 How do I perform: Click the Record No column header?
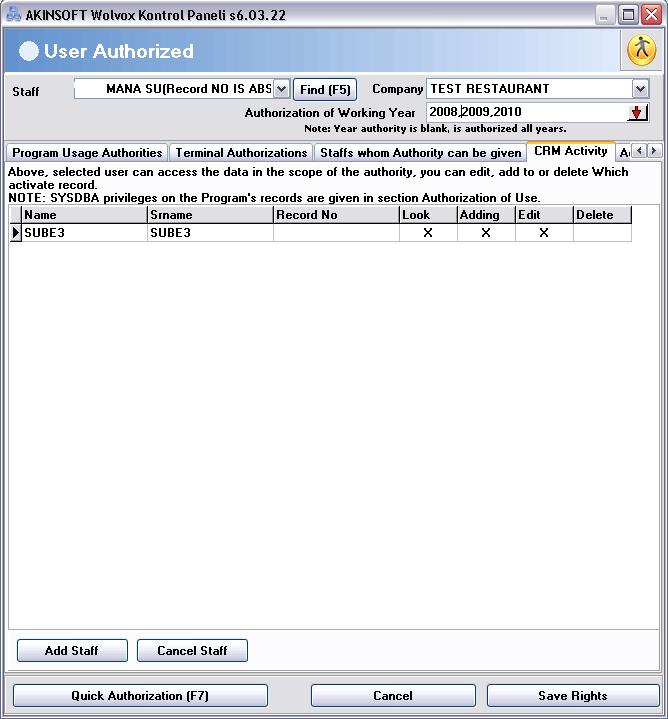tap(336, 215)
